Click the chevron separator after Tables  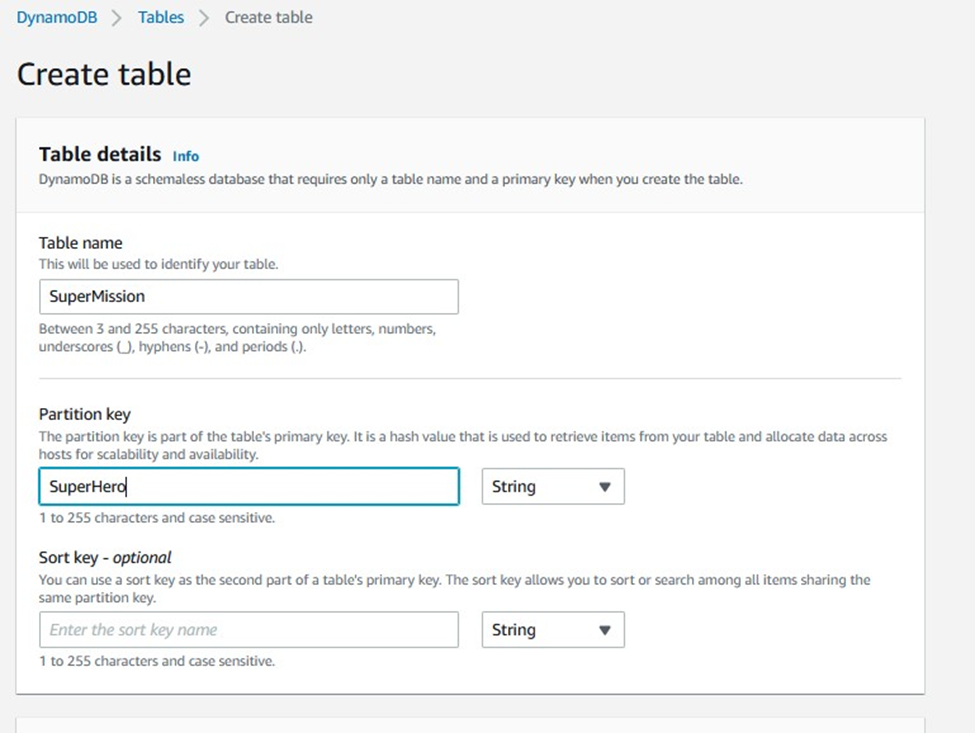point(204,18)
